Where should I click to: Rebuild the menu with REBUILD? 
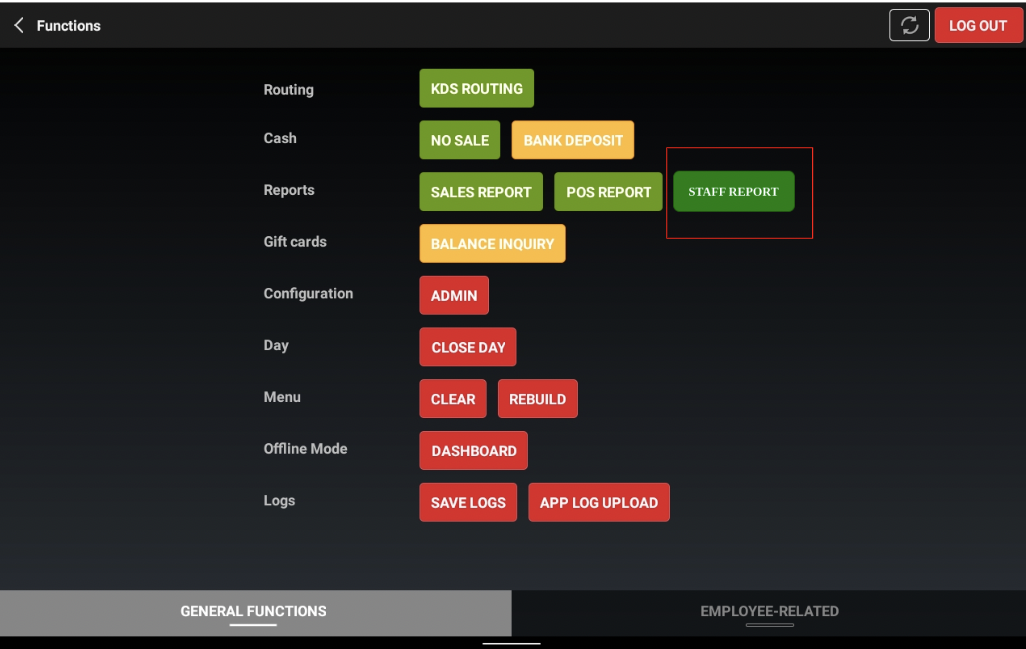pos(537,398)
